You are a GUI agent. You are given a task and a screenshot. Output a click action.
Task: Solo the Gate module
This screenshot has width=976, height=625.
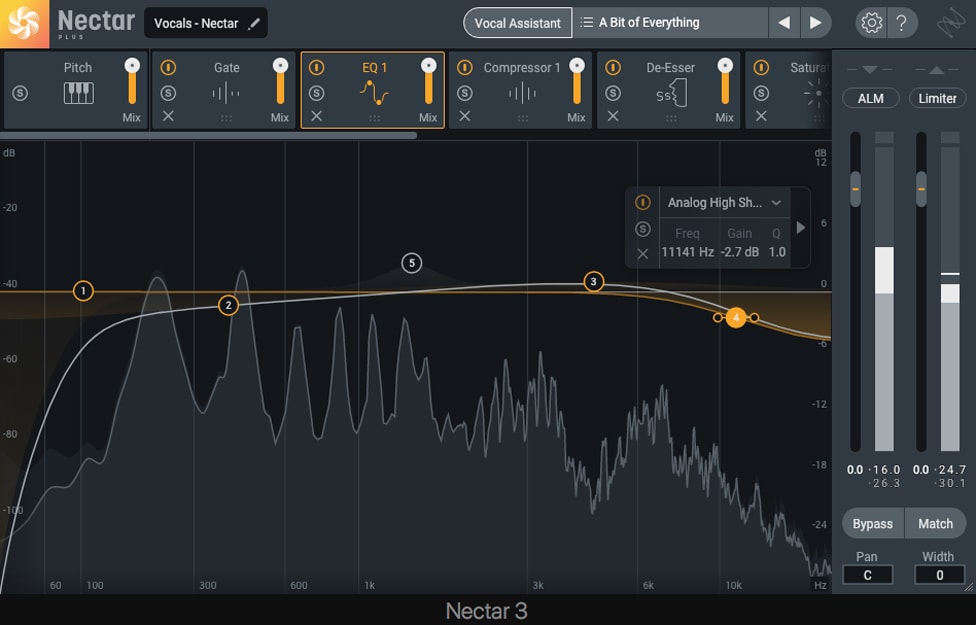168,93
